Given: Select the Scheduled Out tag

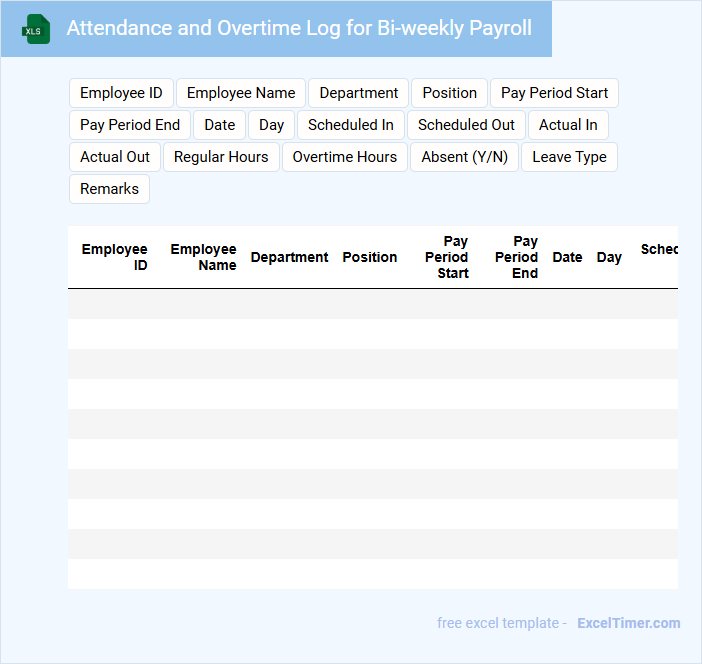Looking at the screenshot, I should point(466,125).
